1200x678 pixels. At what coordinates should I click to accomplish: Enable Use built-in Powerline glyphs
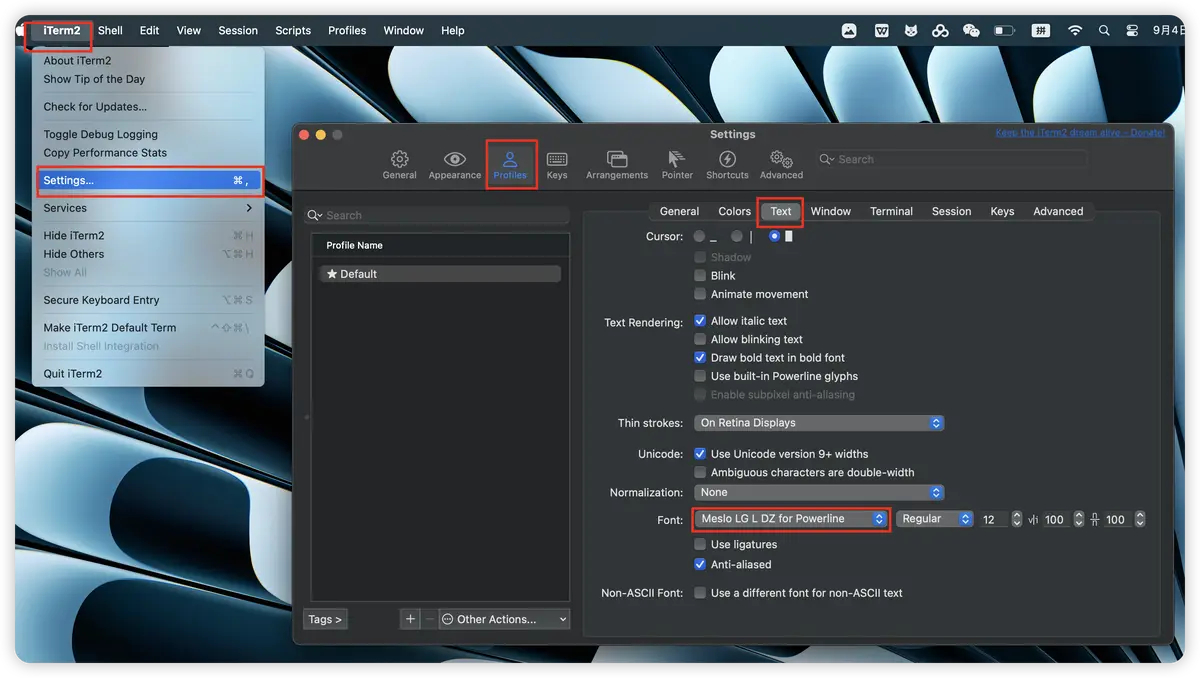[x=700, y=376]
